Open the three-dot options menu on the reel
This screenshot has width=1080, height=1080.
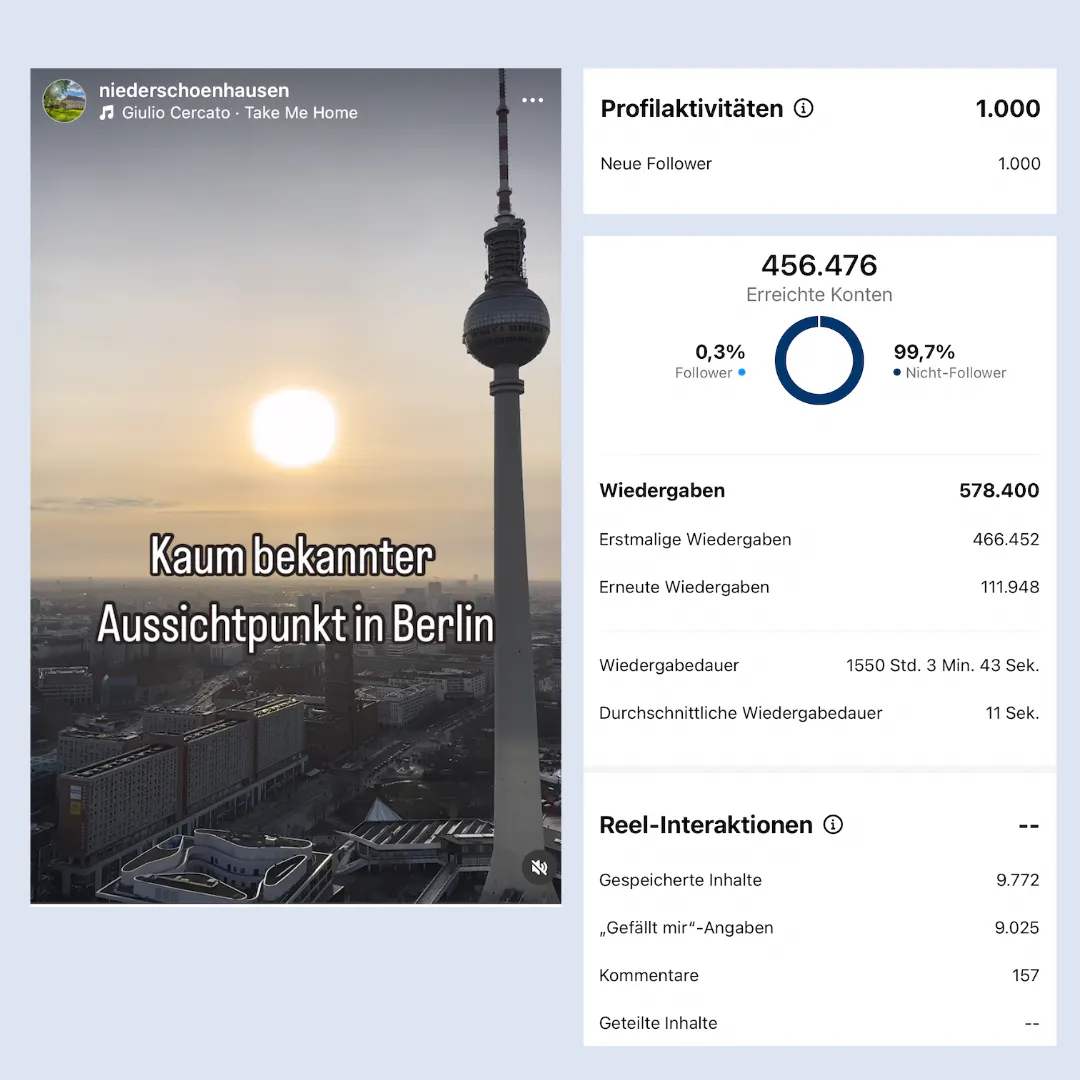pyautogui.click(x=532, y=101)
